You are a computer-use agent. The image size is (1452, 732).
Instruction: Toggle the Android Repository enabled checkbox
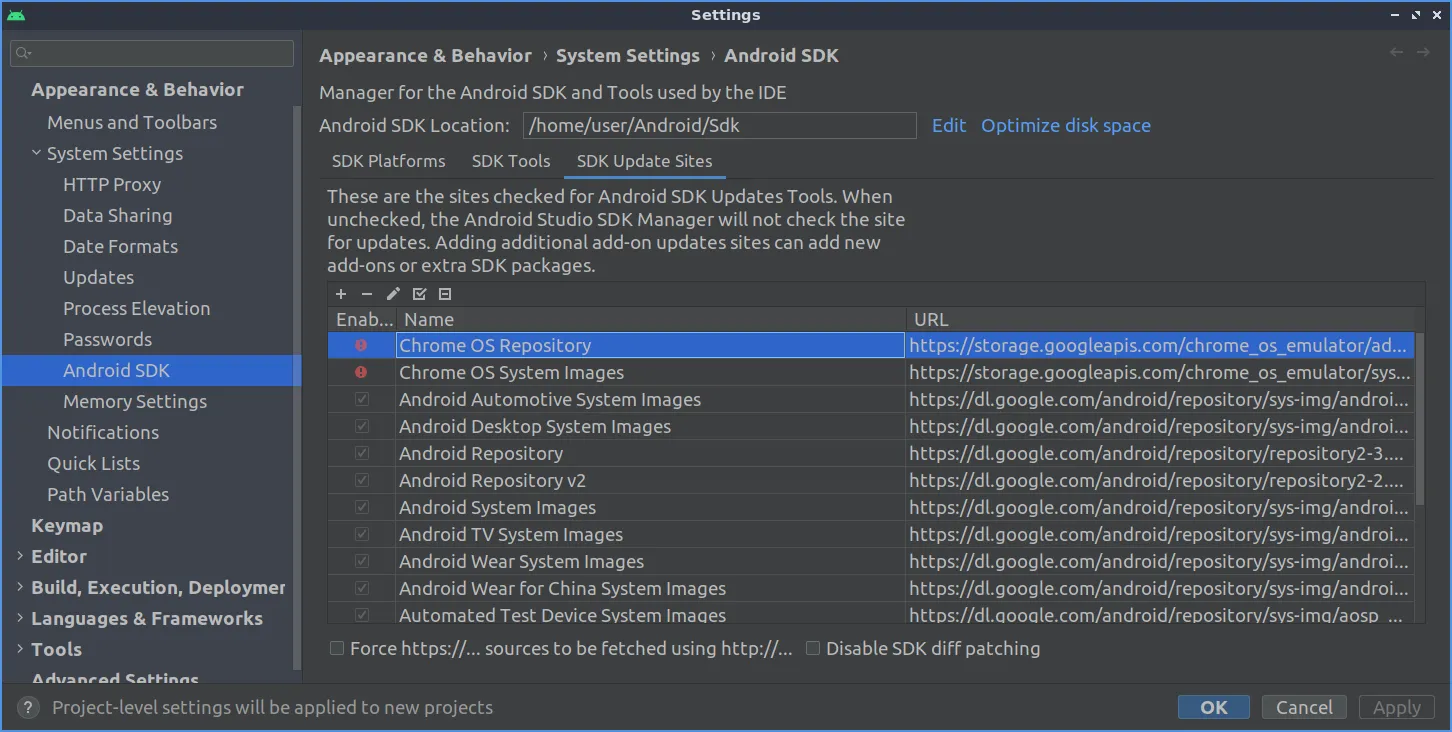click(x=362, y=453)
